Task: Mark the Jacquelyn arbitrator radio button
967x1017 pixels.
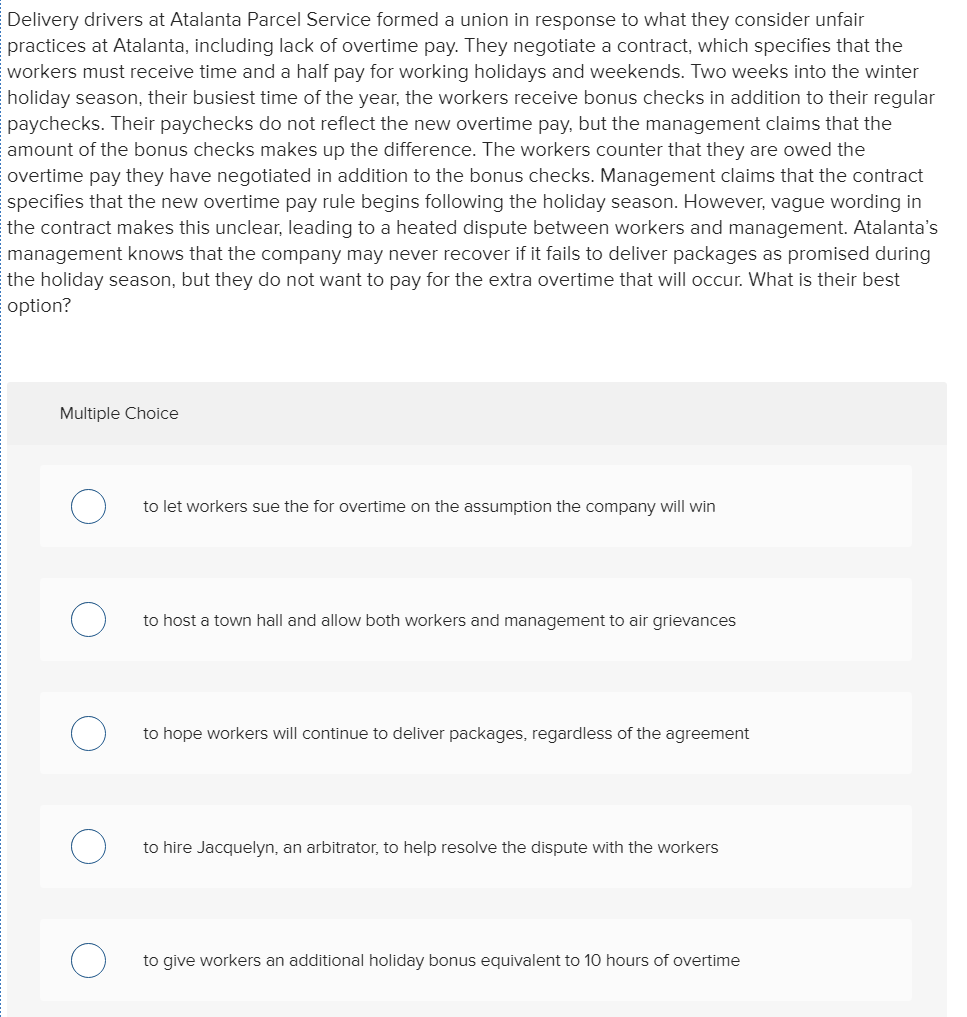Action: (x=89, y=847)
